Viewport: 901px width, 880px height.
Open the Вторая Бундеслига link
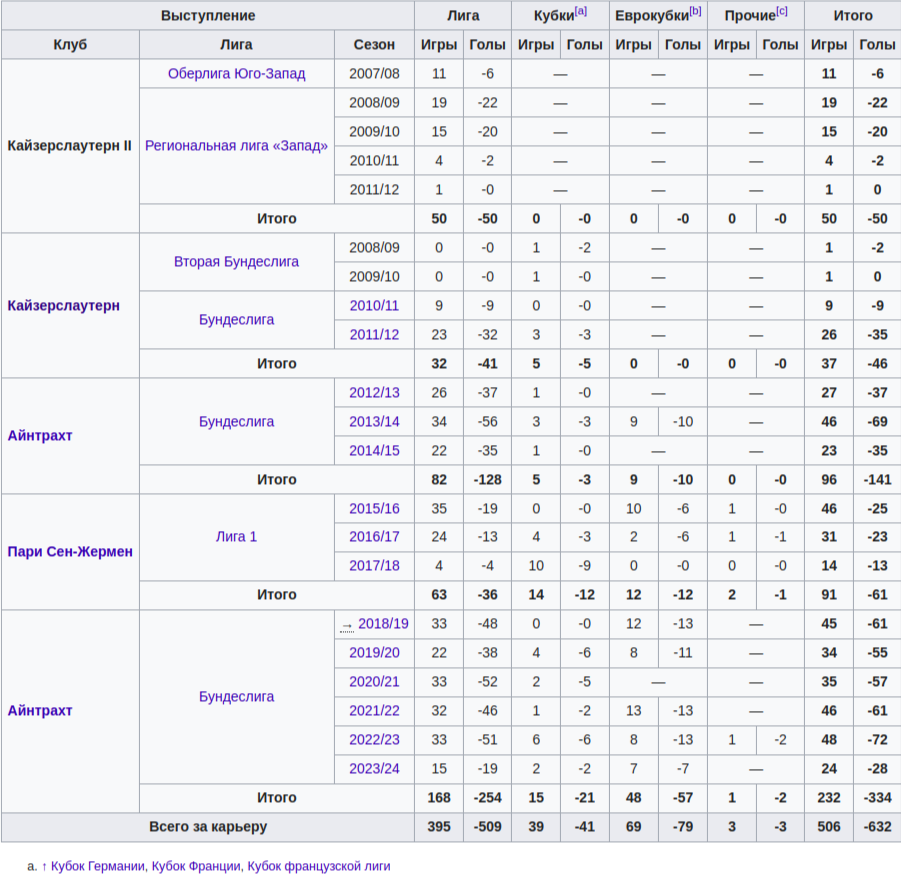[x=236, y=262]
